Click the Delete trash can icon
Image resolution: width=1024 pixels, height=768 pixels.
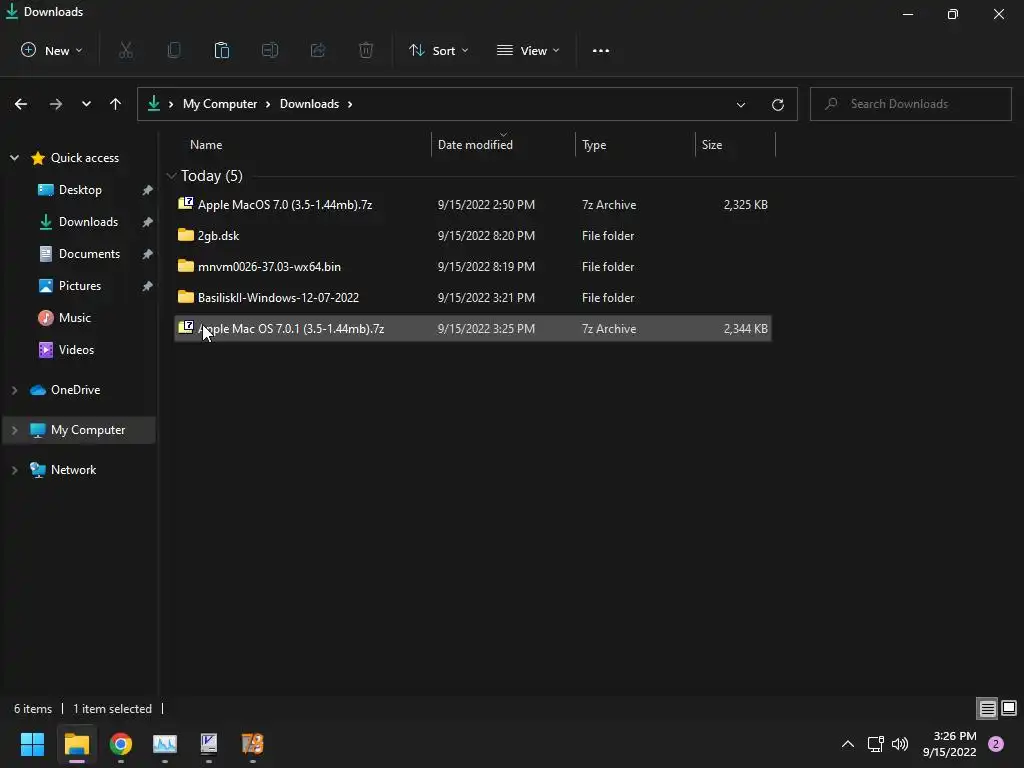tap(366, 50)
